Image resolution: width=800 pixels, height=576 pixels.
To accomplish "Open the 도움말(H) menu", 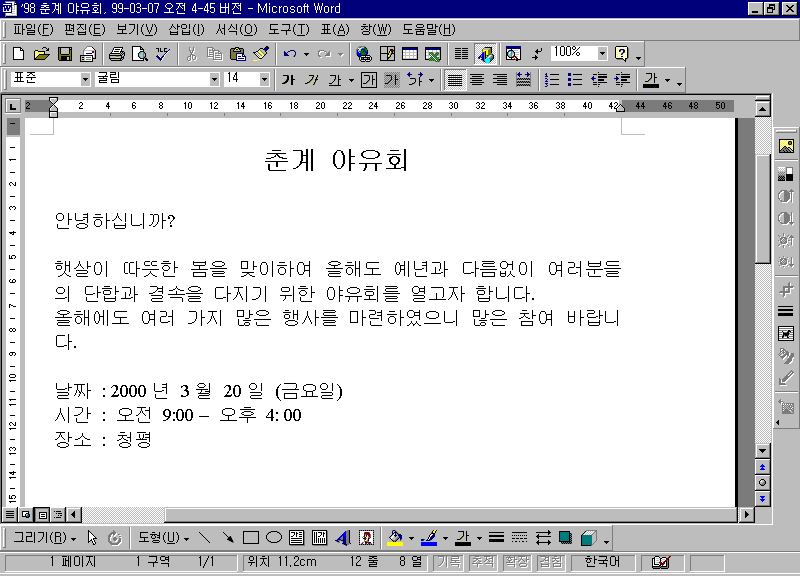I will pos(429,30).
